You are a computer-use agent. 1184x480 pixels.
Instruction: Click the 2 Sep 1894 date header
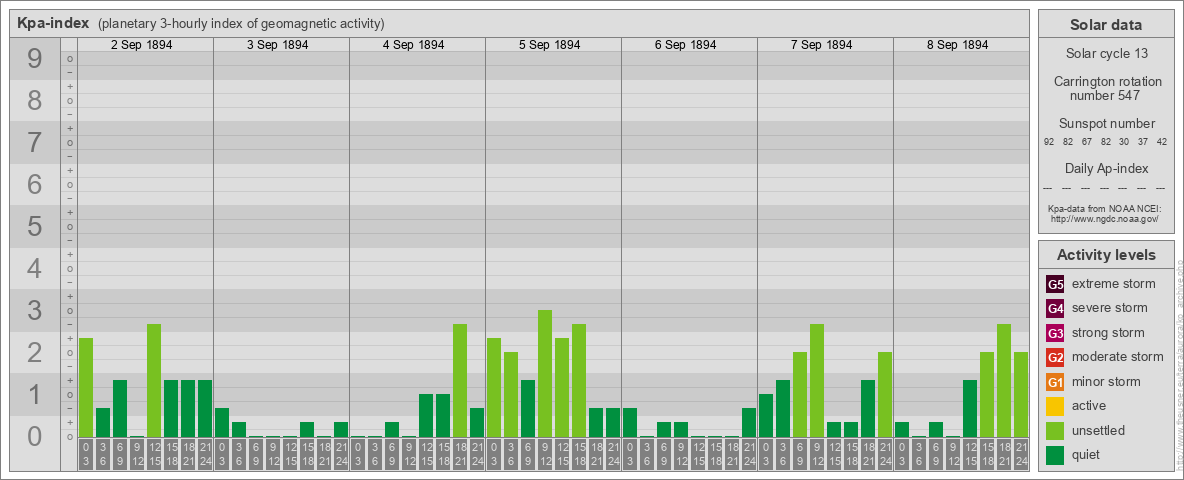pyautogui.click(x=141, y=45)
